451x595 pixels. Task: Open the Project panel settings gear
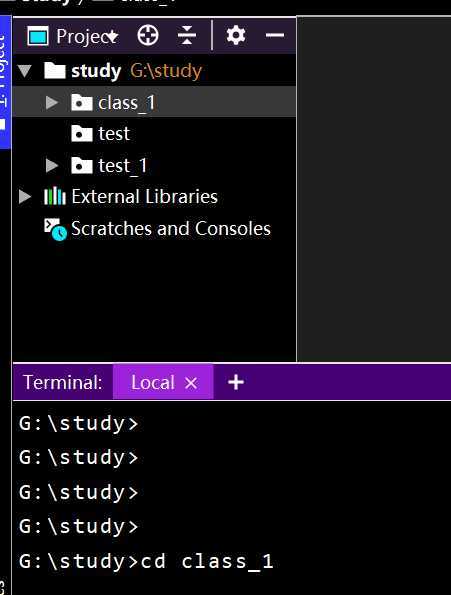(236, 35)
